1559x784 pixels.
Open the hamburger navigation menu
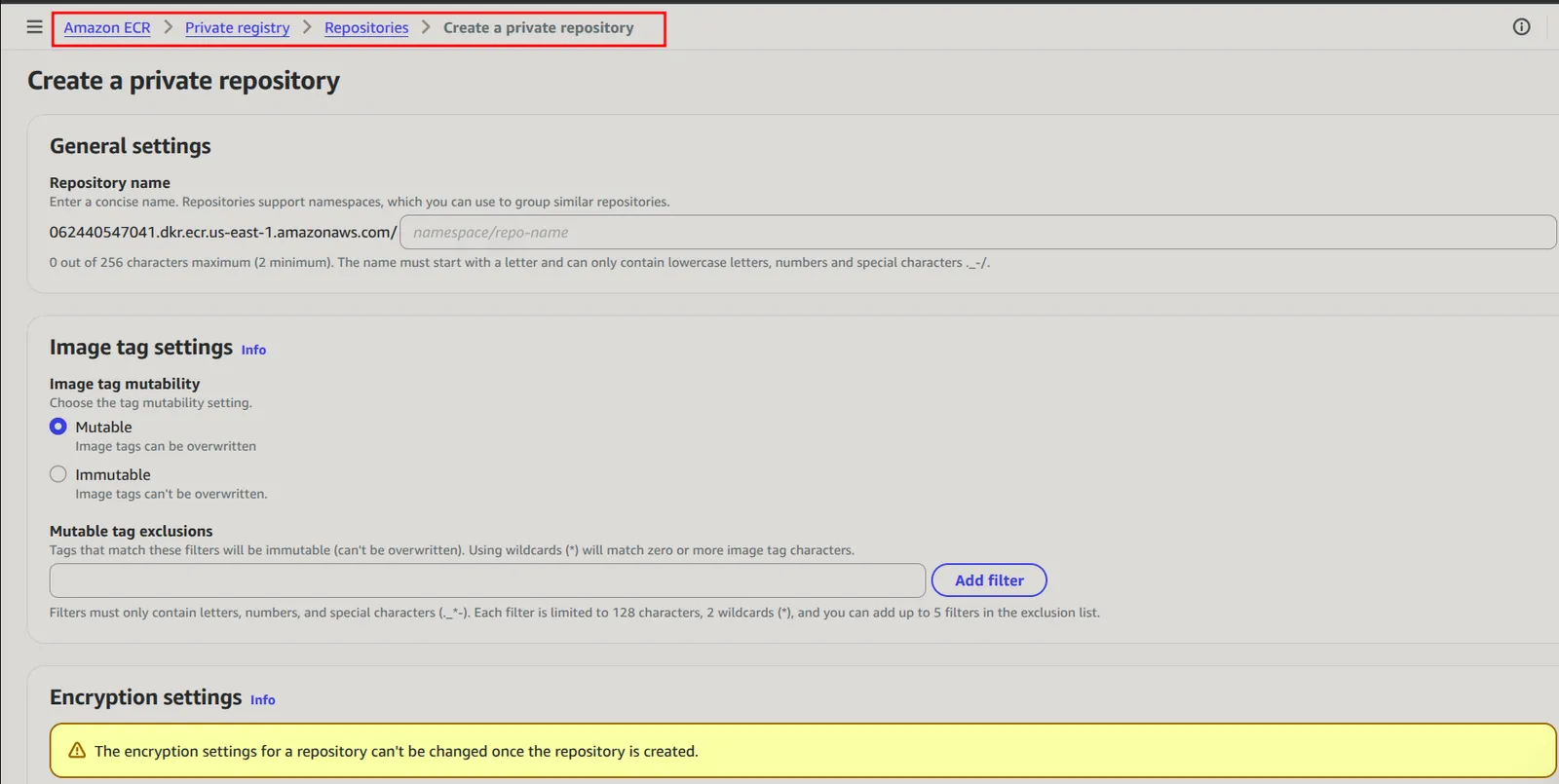(x=35, y=27)
